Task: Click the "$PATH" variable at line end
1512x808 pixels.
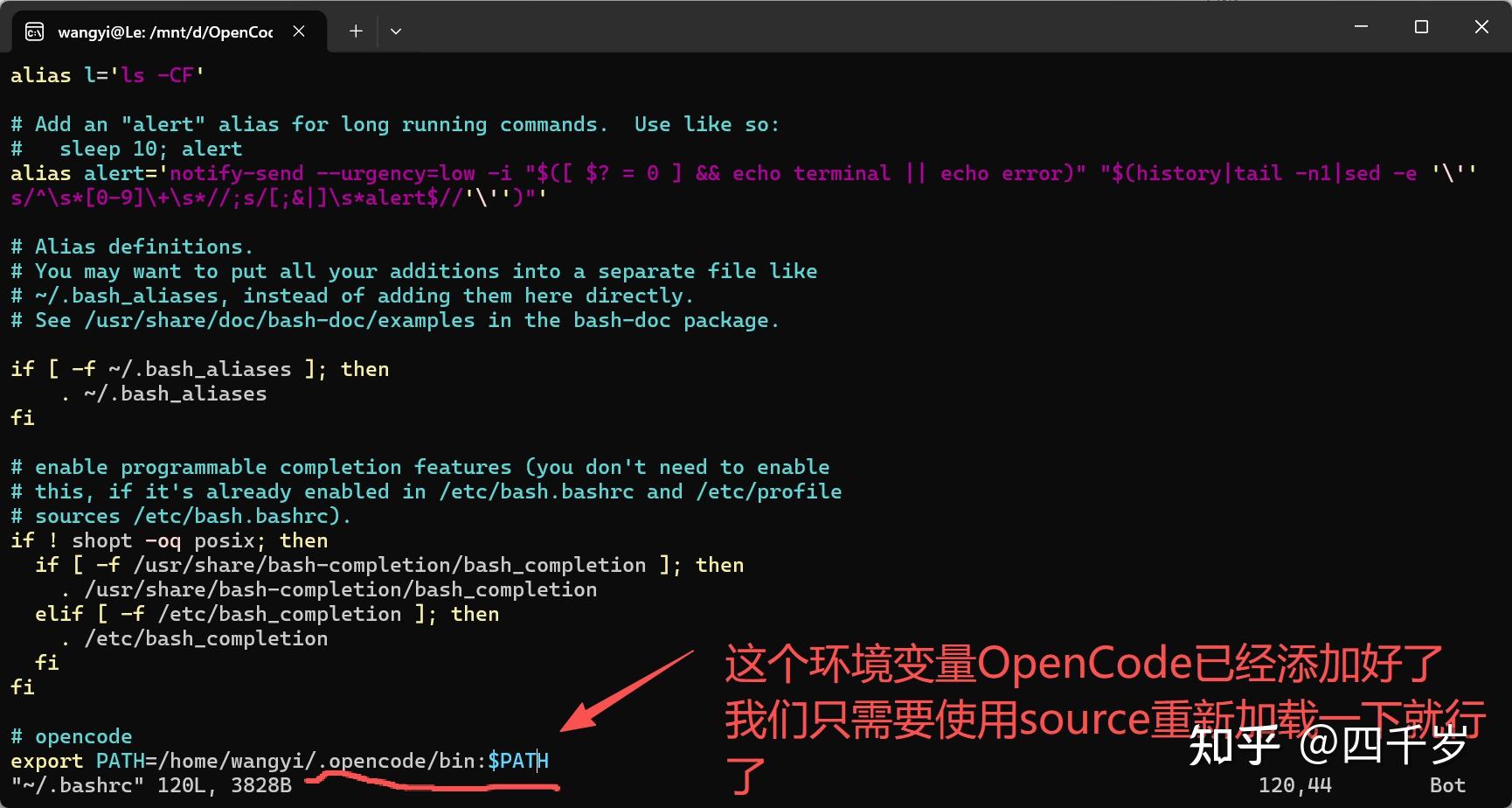Action: click(518, 761)
